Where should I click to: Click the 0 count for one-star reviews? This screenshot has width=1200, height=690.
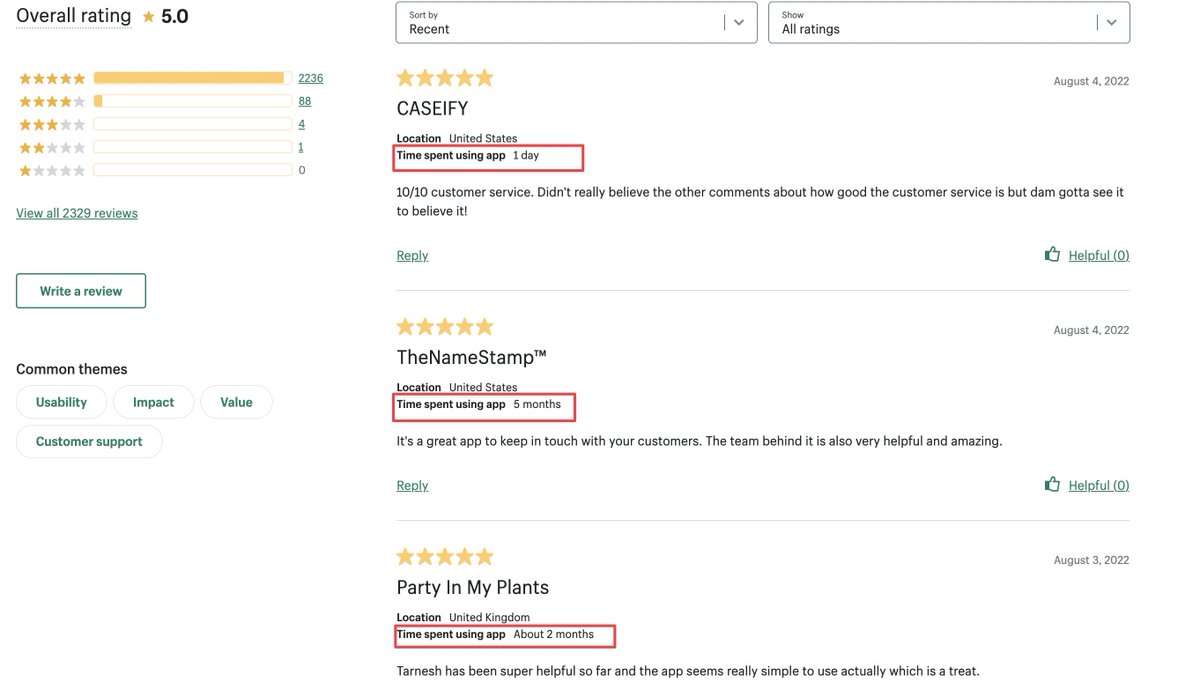pyautogui.click(x=302, y=170)
